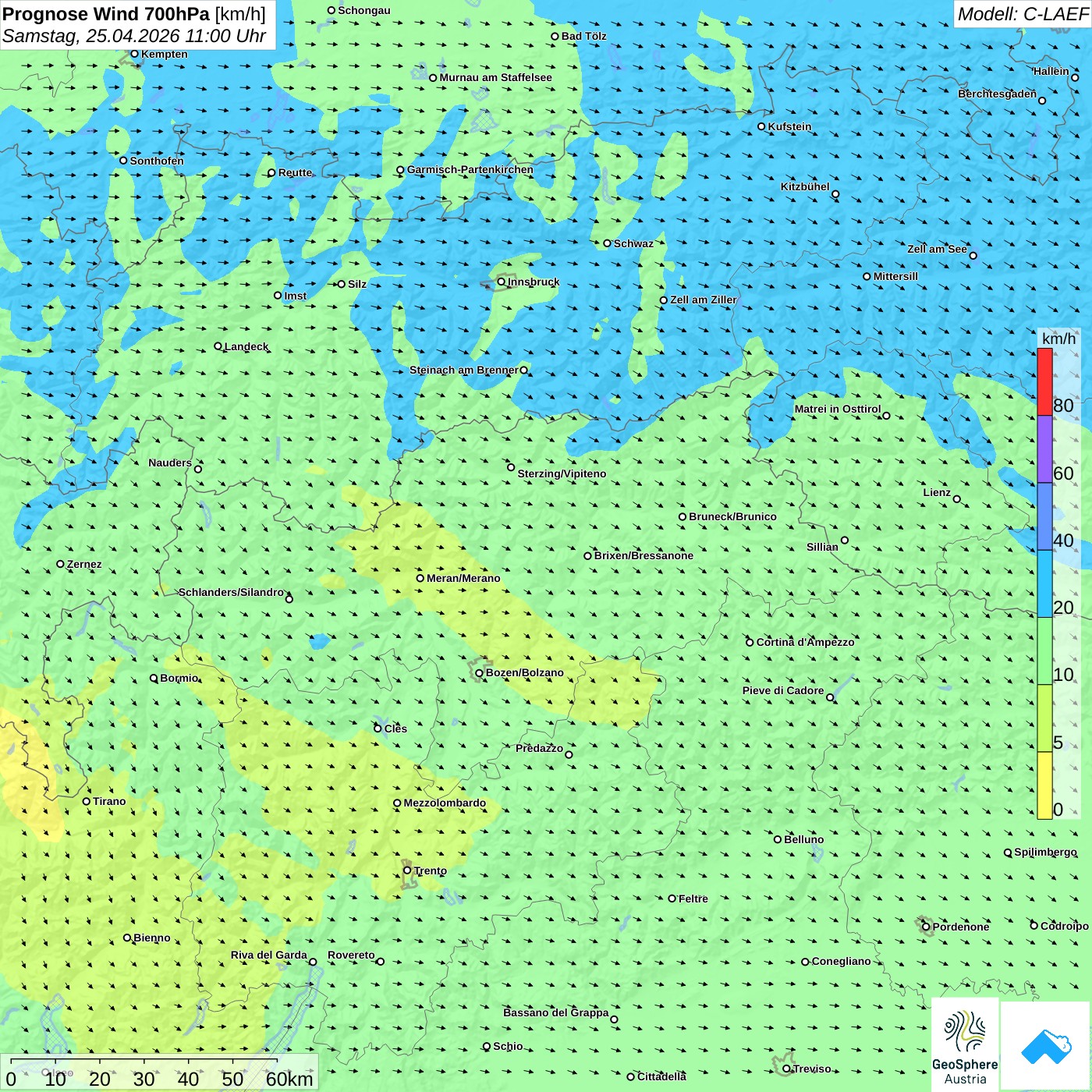Click the GeoSphere Austria logo
This screenshot has height=1092, width=1092.
pyautogui.click(x=965, y=1044)
